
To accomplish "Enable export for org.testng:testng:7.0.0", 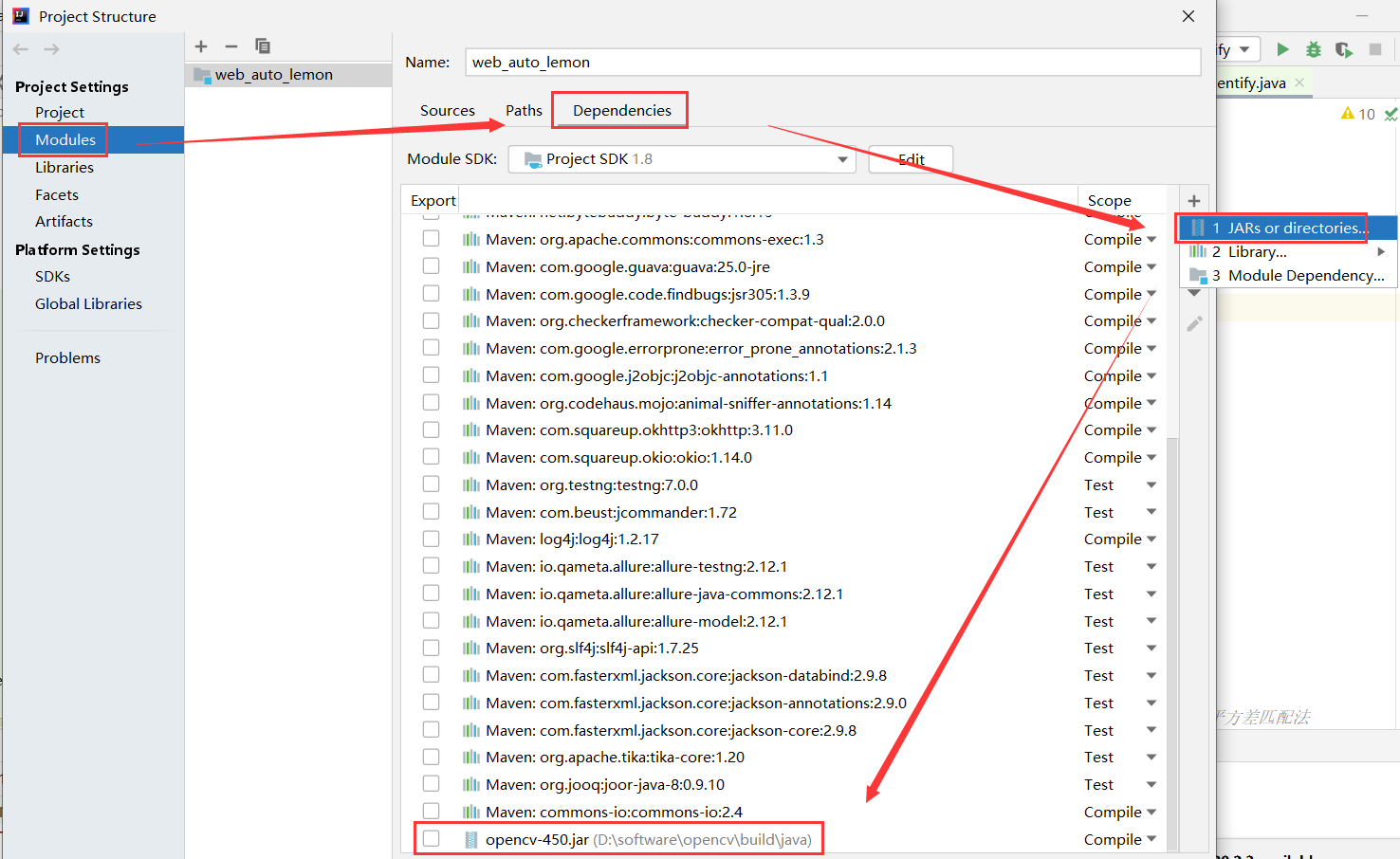I will point(432,484).
